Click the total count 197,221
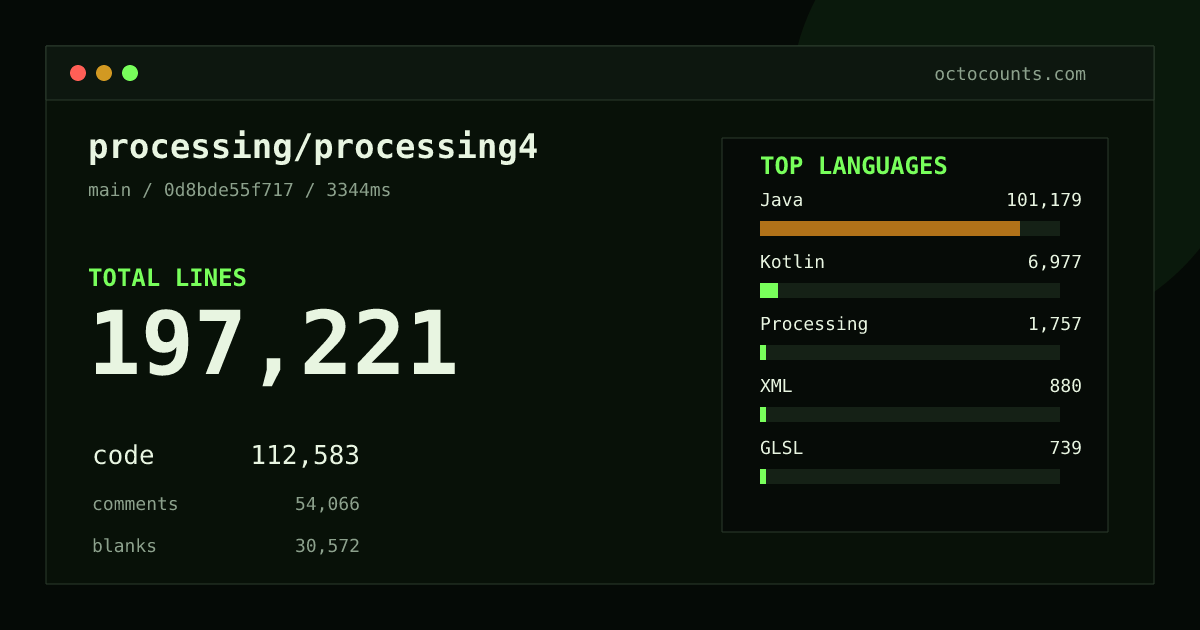This screenshot has height=630, width=1200. 274,344
